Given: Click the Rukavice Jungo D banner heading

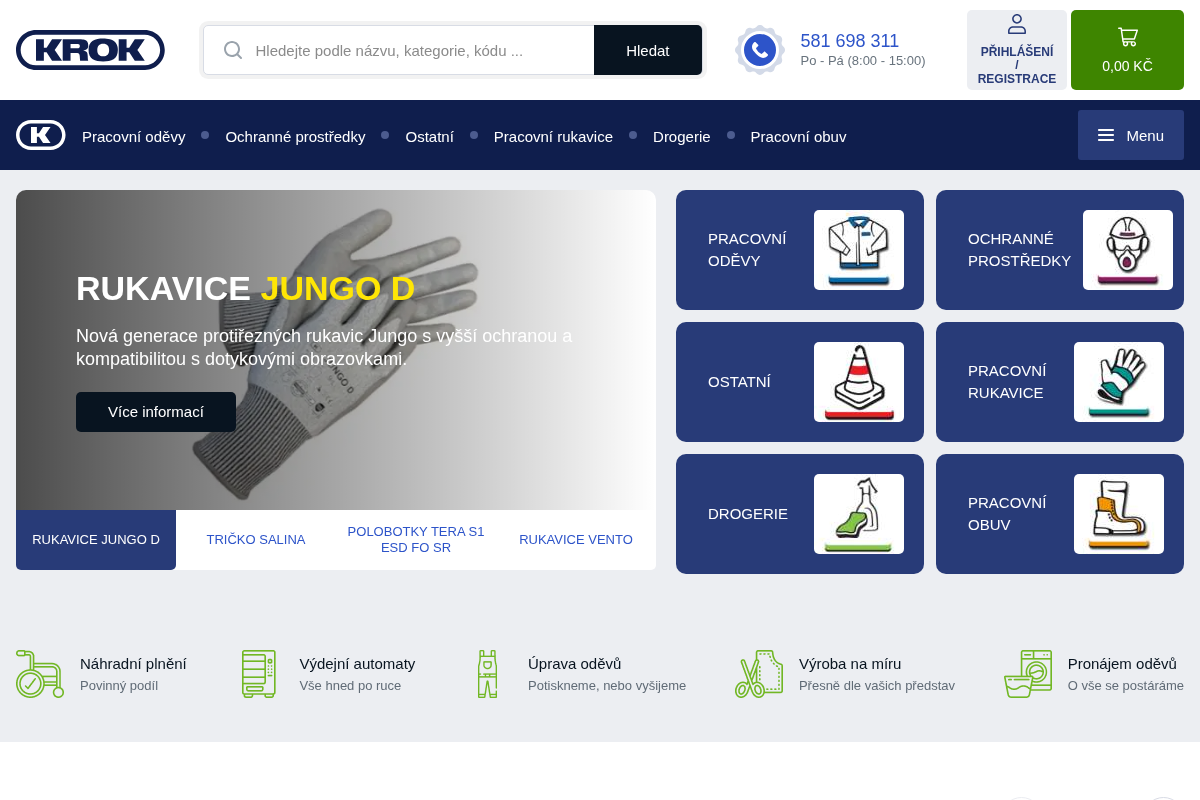Looking at the screenshot, I should point(245,288).
